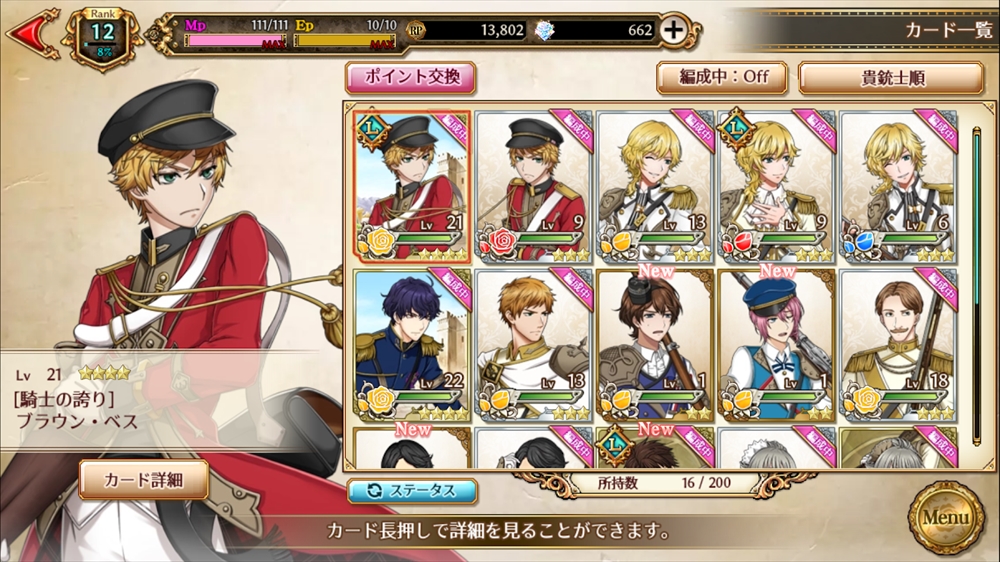Viewport: 1000px width, 562px height.
Task: Tap the red back arrow
Action: (31, 33)
